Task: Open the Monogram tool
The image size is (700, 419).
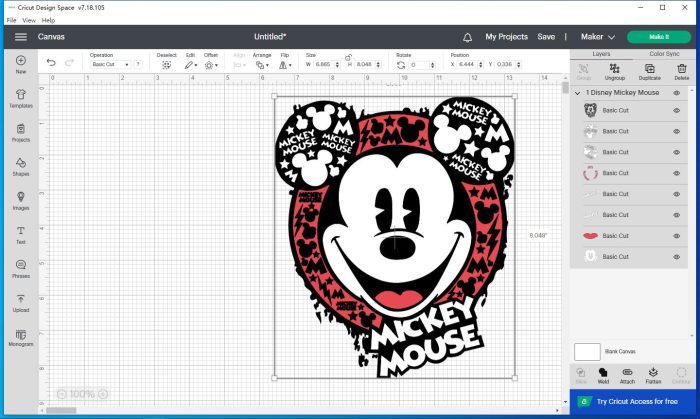Action: (21, 334)
